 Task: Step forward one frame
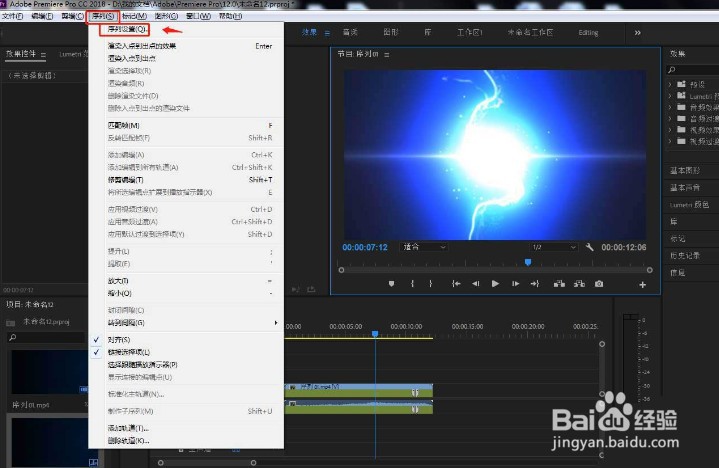(x=515, y=284)
